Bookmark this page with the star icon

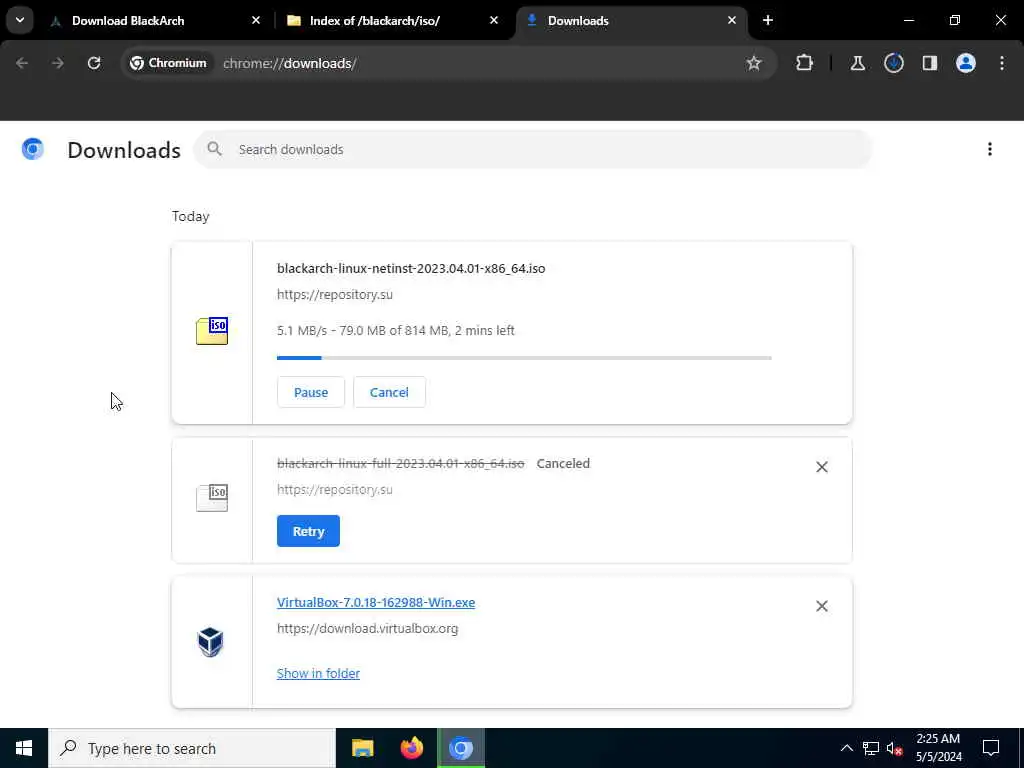pyautogui.click(x=754, y=63)
